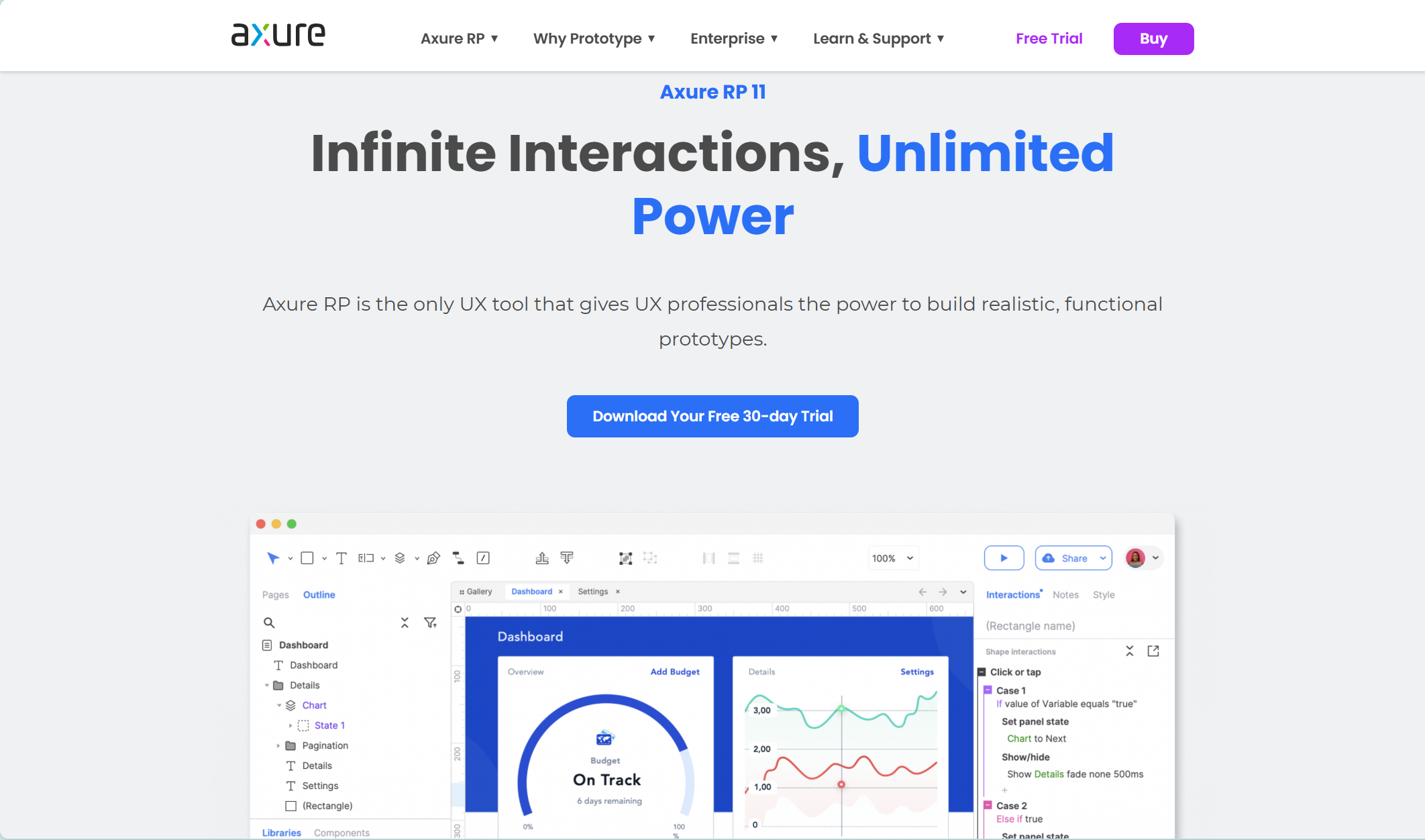This screenshot has height=840, width=1425.
Task: Open the Gallery tab
Action: tap(476, 592)
